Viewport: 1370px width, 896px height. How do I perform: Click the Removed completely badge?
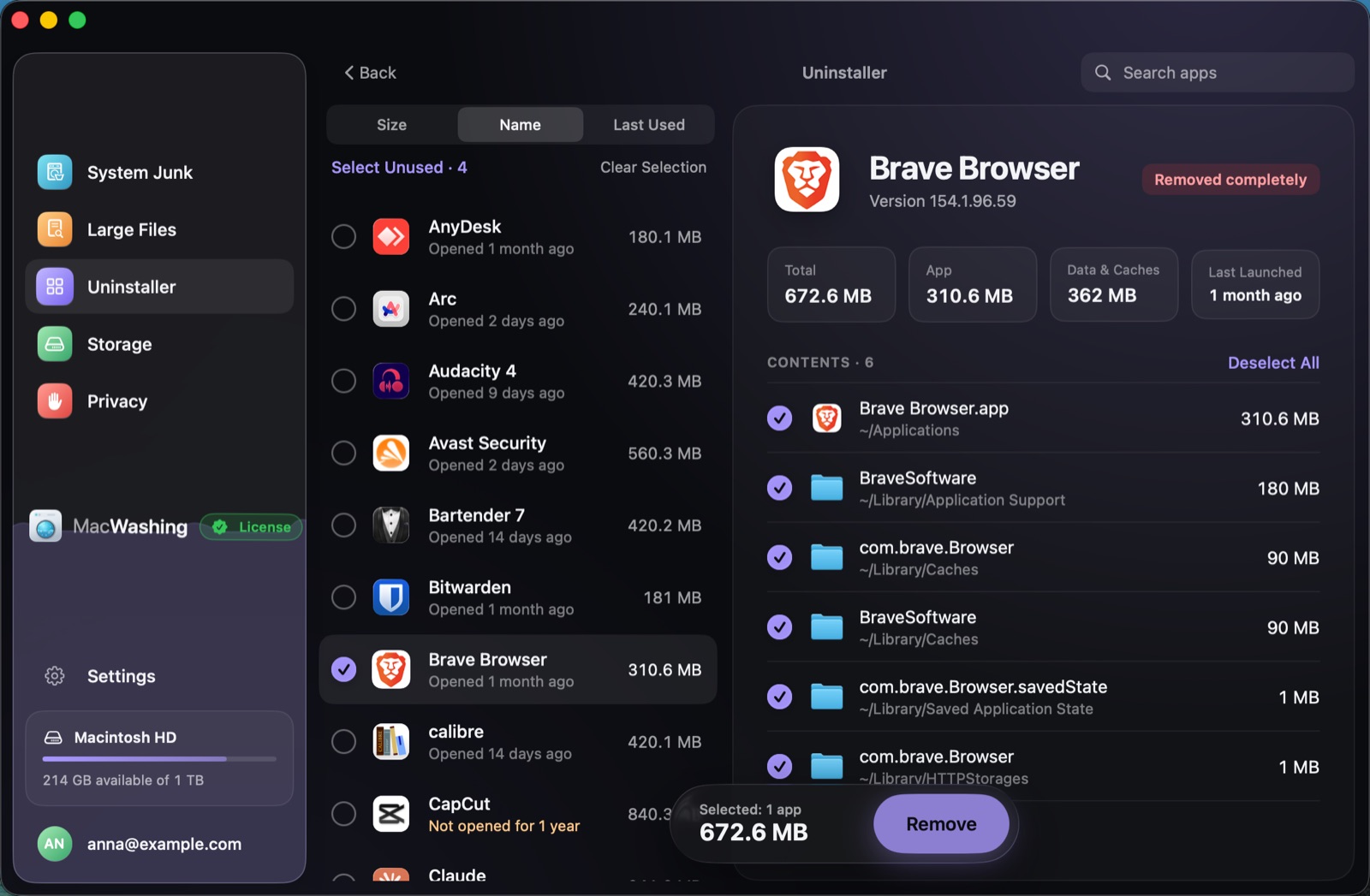click(1230, 180)
